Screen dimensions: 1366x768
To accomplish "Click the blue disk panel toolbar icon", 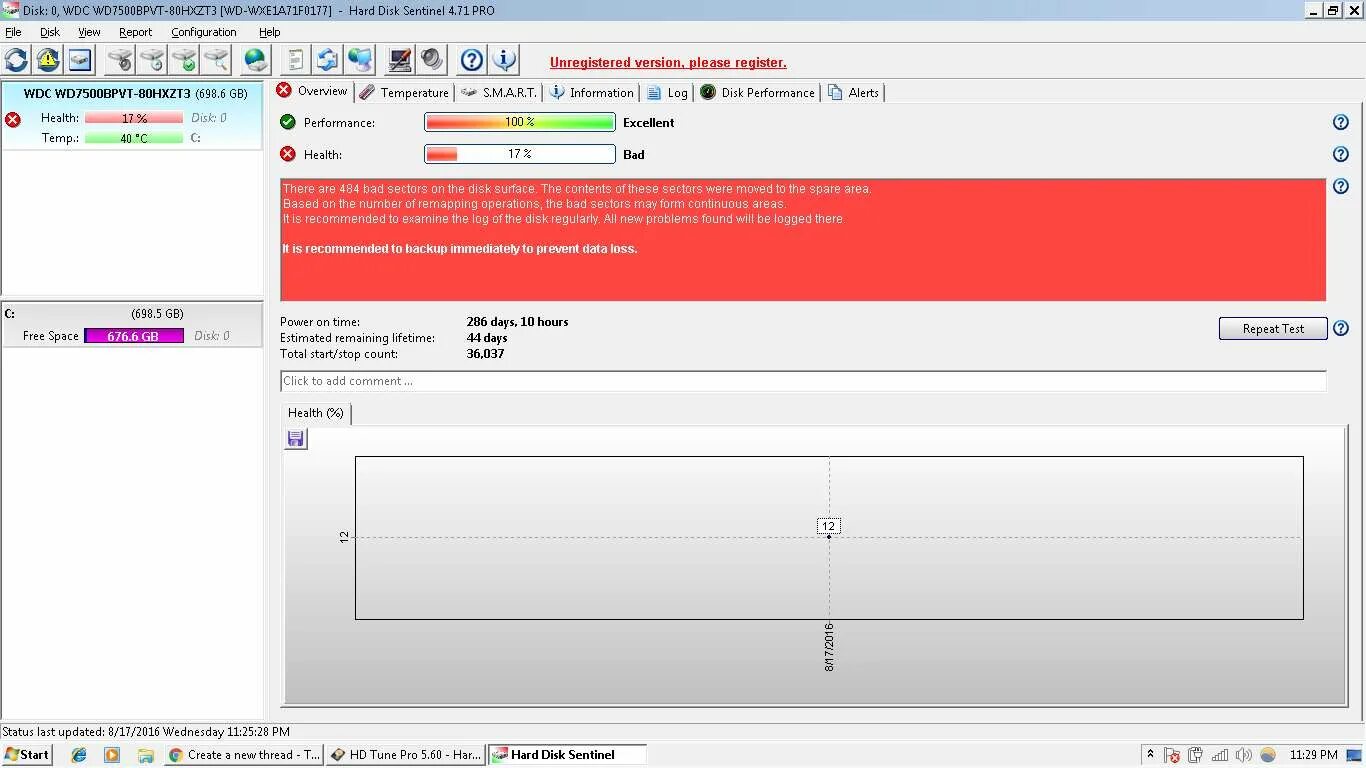I will pos(80,60).
